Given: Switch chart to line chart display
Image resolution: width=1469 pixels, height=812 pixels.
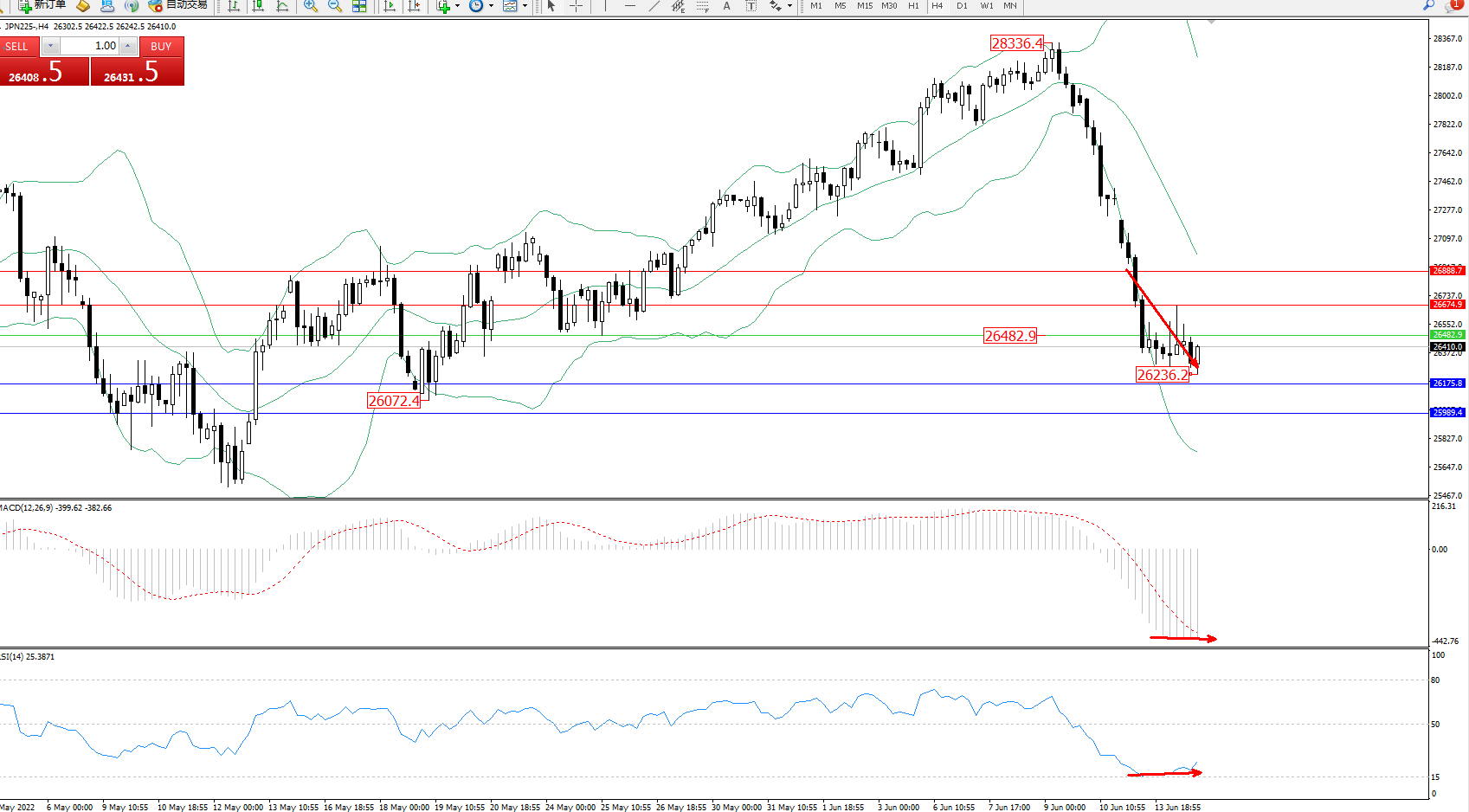Looking at the screenshot, I should point(282,6).
